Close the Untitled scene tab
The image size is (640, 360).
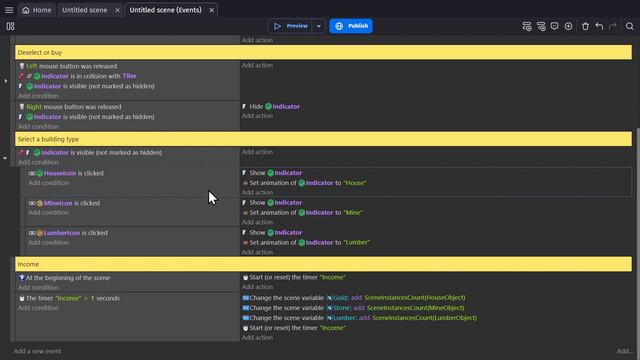pyautogui.click(x=118, y=10)
